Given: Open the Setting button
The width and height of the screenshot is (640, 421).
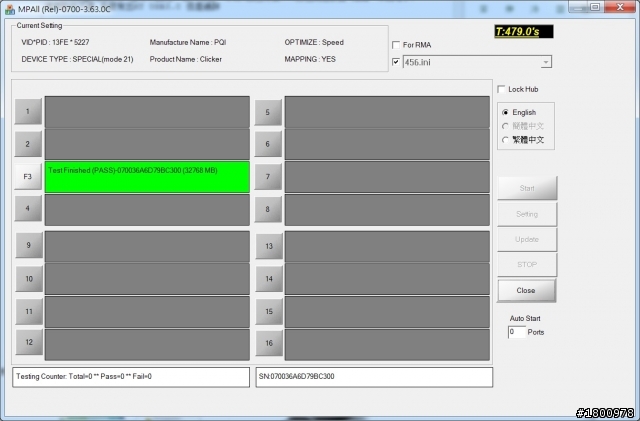Looking at the screenshot, I should point(527,214).
